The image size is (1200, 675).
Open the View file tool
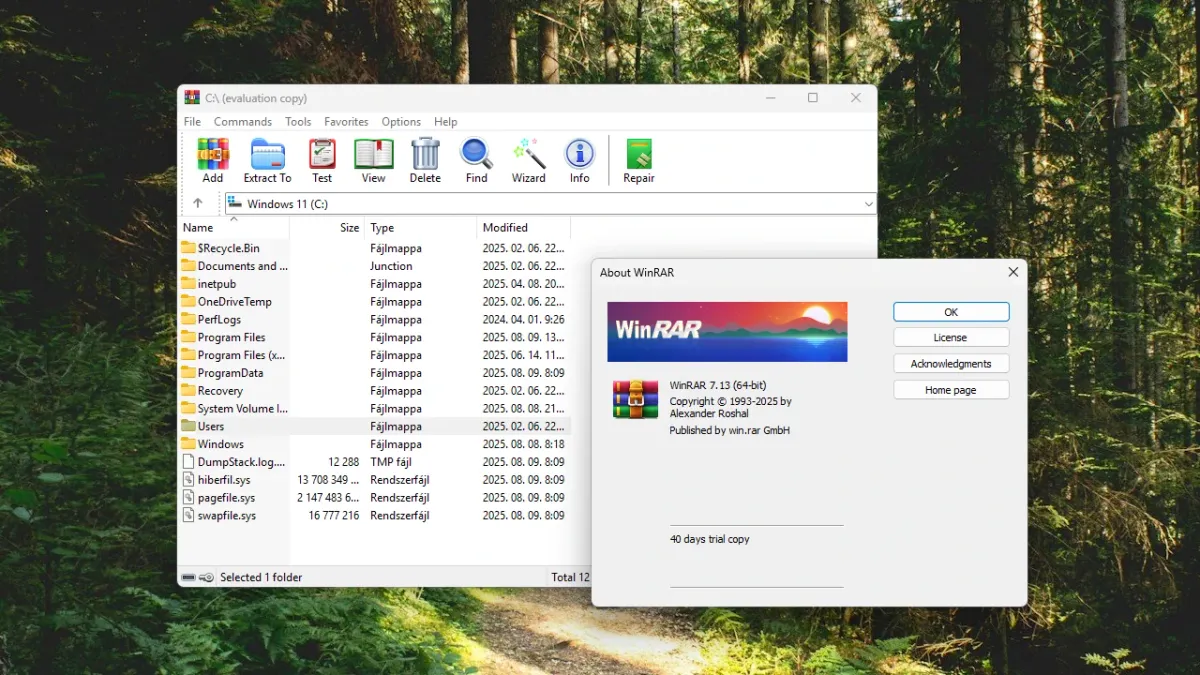coord(373,160)
